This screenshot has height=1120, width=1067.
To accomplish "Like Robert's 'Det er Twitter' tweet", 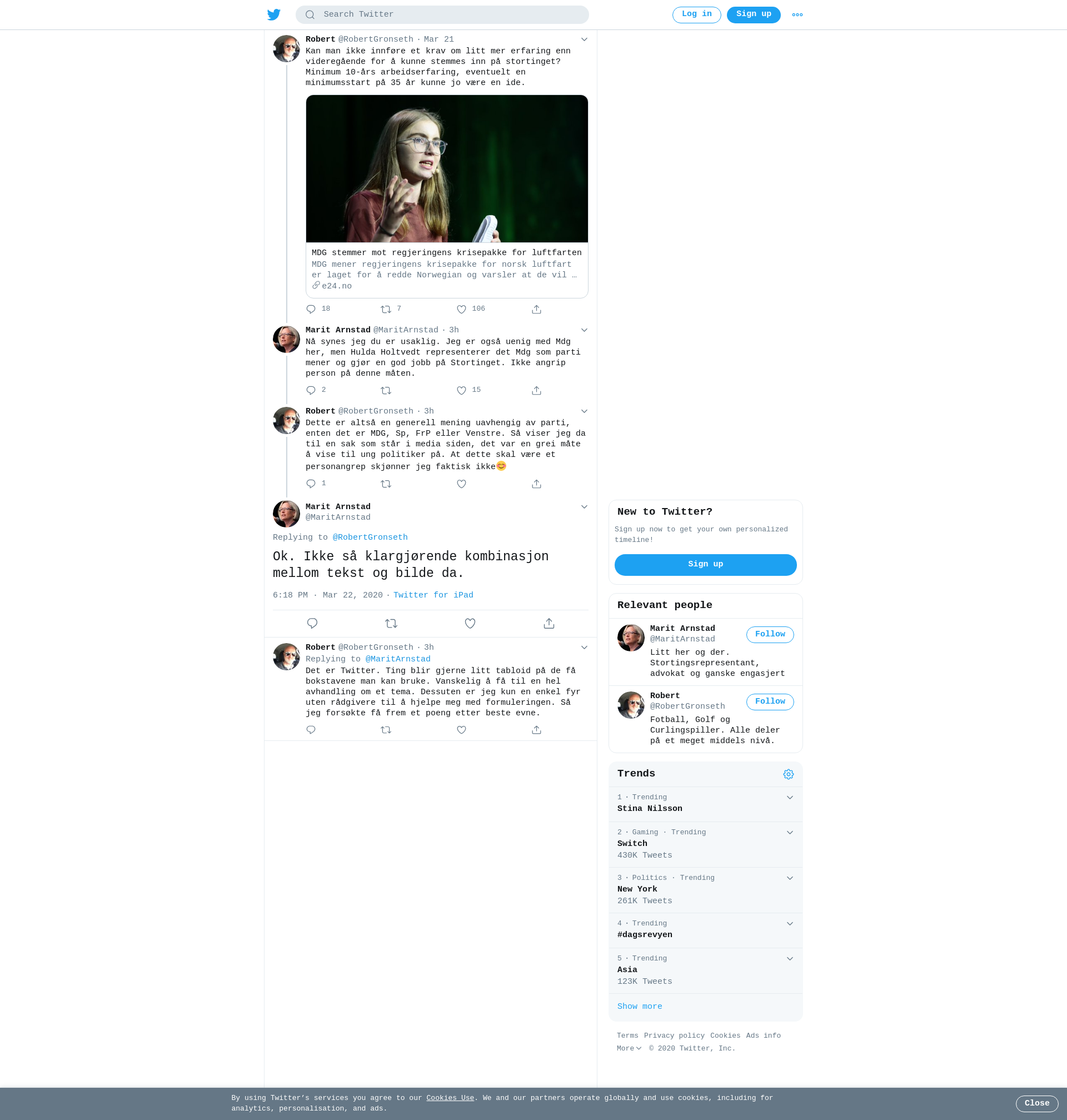I will click(461, 730).
